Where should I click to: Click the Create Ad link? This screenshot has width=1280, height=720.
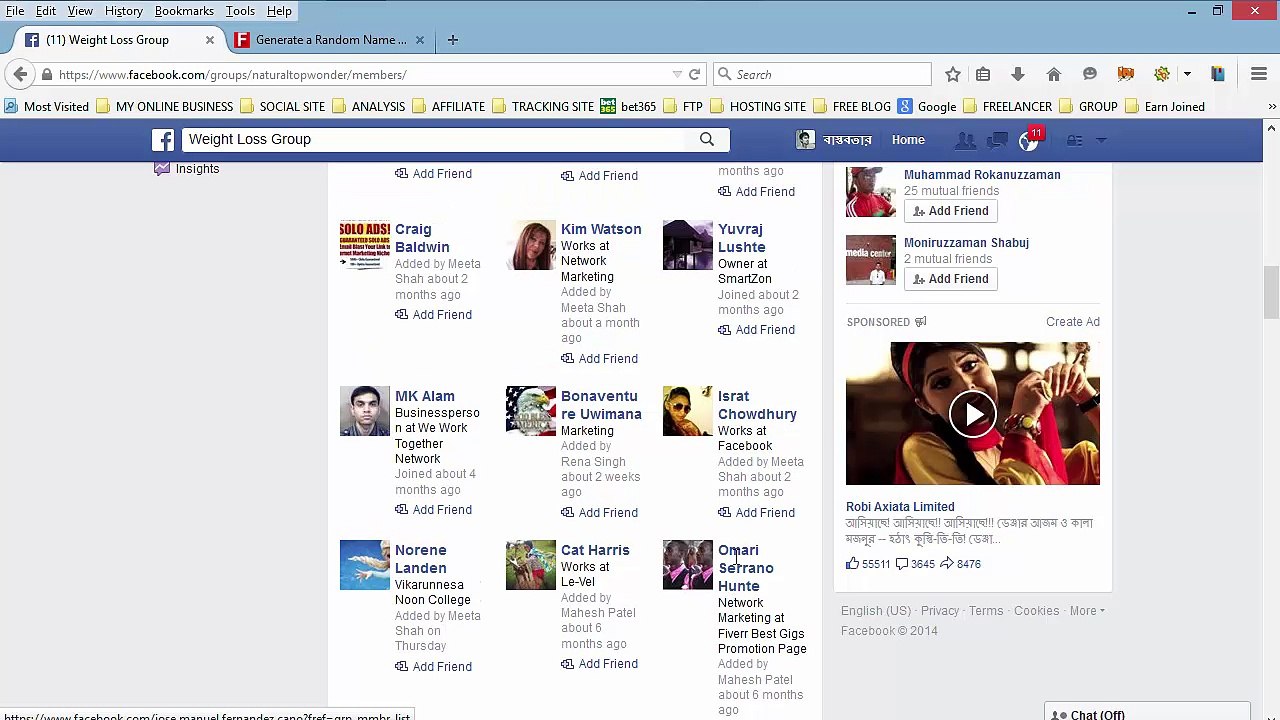pos(1073,322)
